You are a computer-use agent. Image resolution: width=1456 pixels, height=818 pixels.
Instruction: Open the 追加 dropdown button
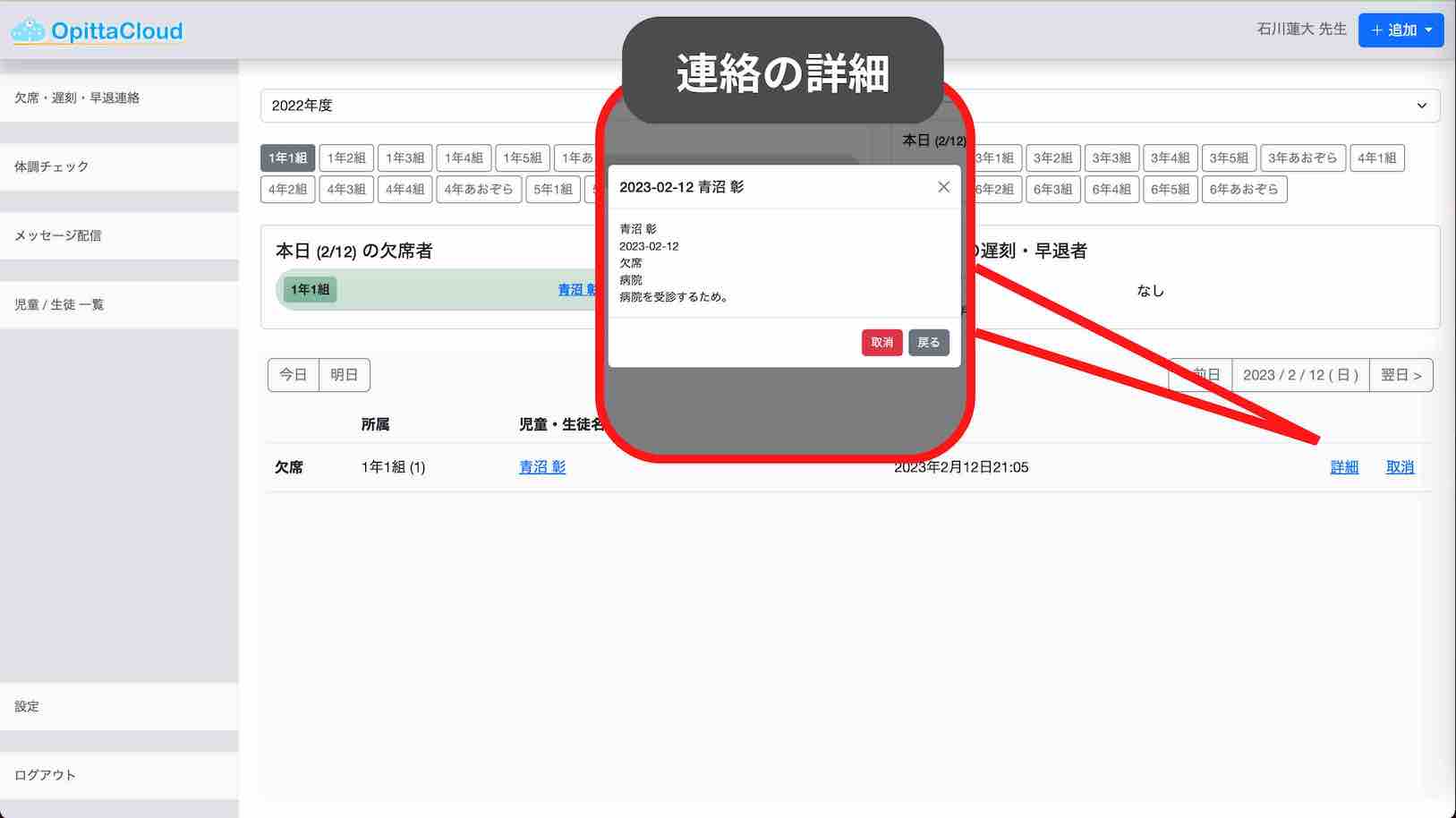coord(1401,30)
